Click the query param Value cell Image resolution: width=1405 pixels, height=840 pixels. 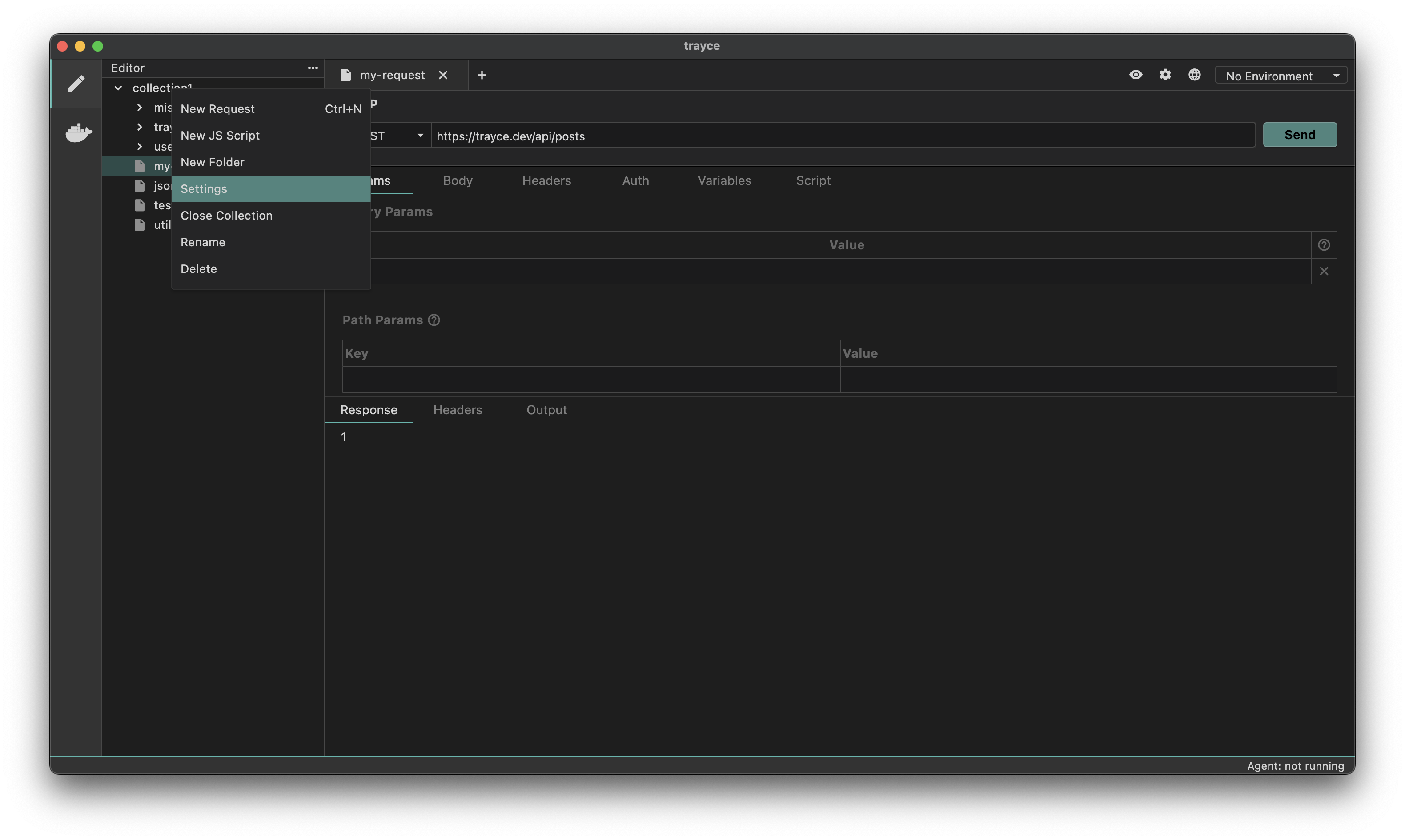point(1068,271)
